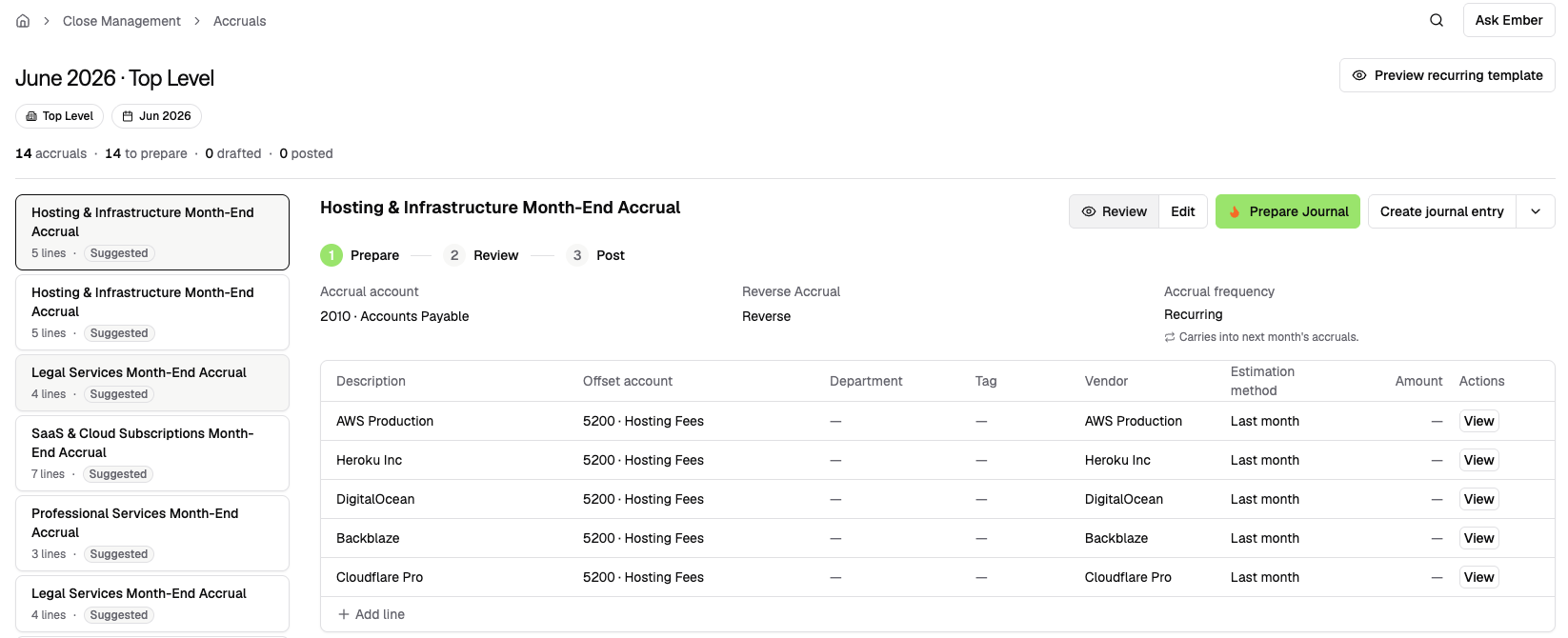View the AWS Production line
This screenshot has height=638, width=1568.
[x=1478, y=421]
